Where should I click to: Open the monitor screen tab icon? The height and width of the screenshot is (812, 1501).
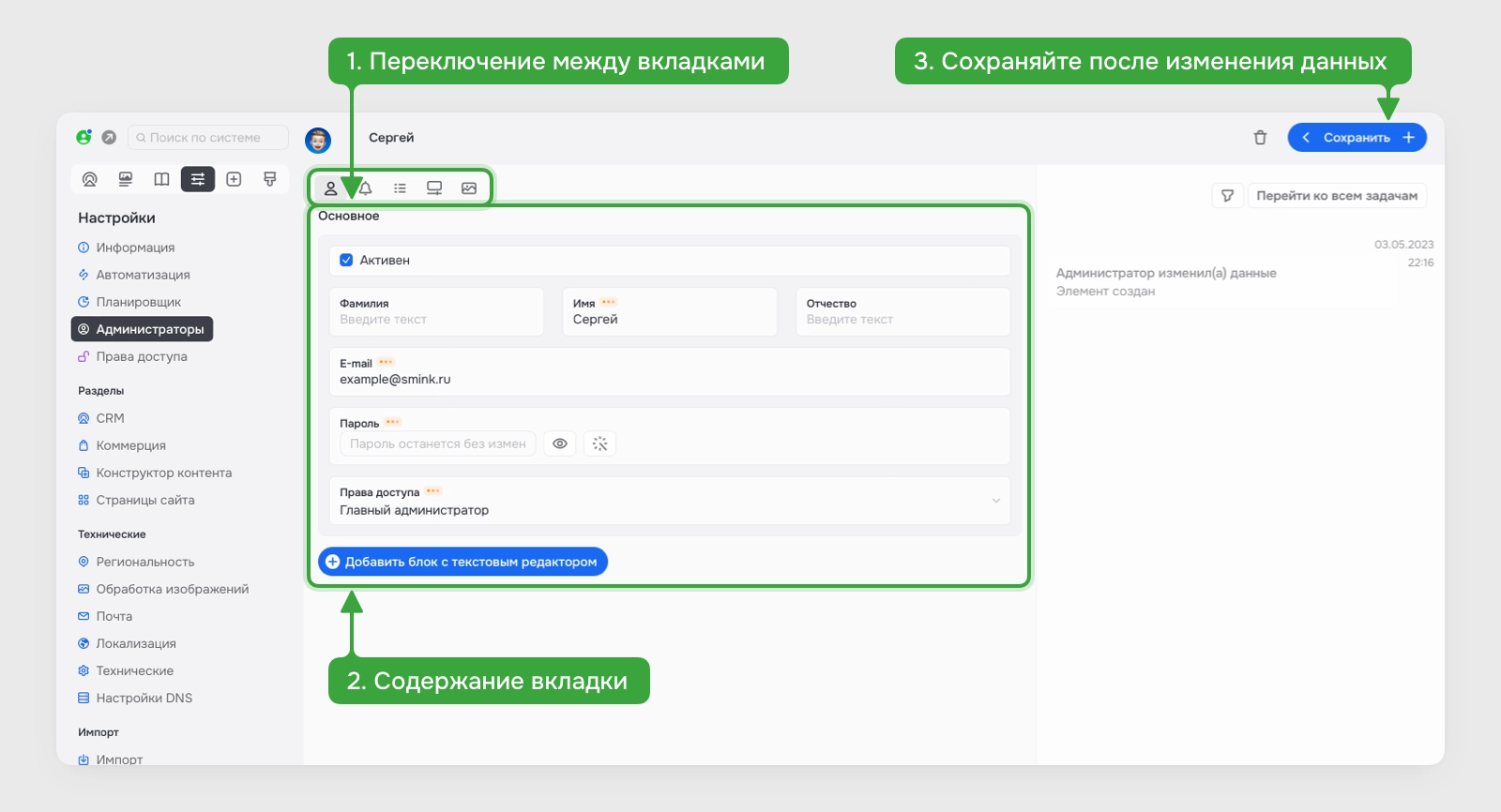pos(434,188)
